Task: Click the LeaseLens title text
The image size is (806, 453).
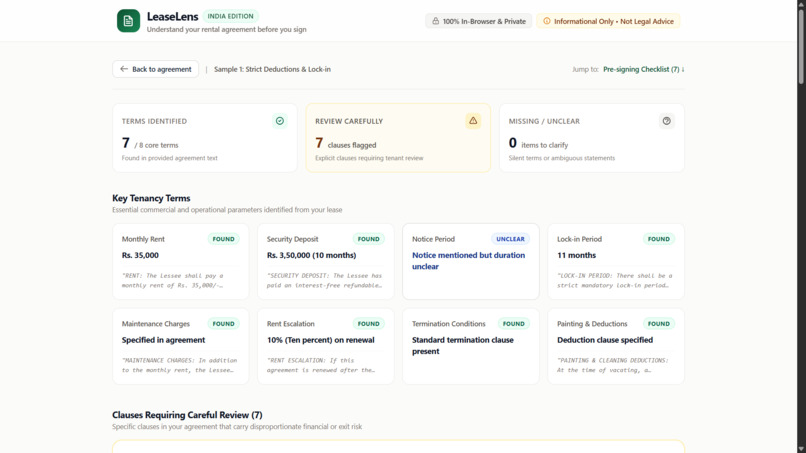Action: coord(172,16)
